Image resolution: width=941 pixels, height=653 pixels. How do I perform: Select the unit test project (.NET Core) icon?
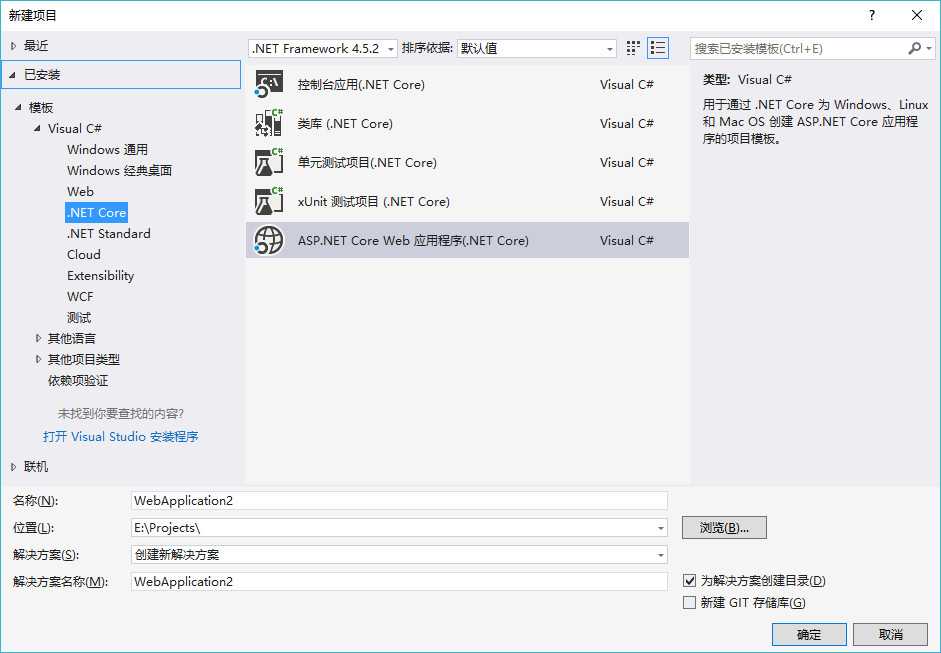tap(268, 162)
